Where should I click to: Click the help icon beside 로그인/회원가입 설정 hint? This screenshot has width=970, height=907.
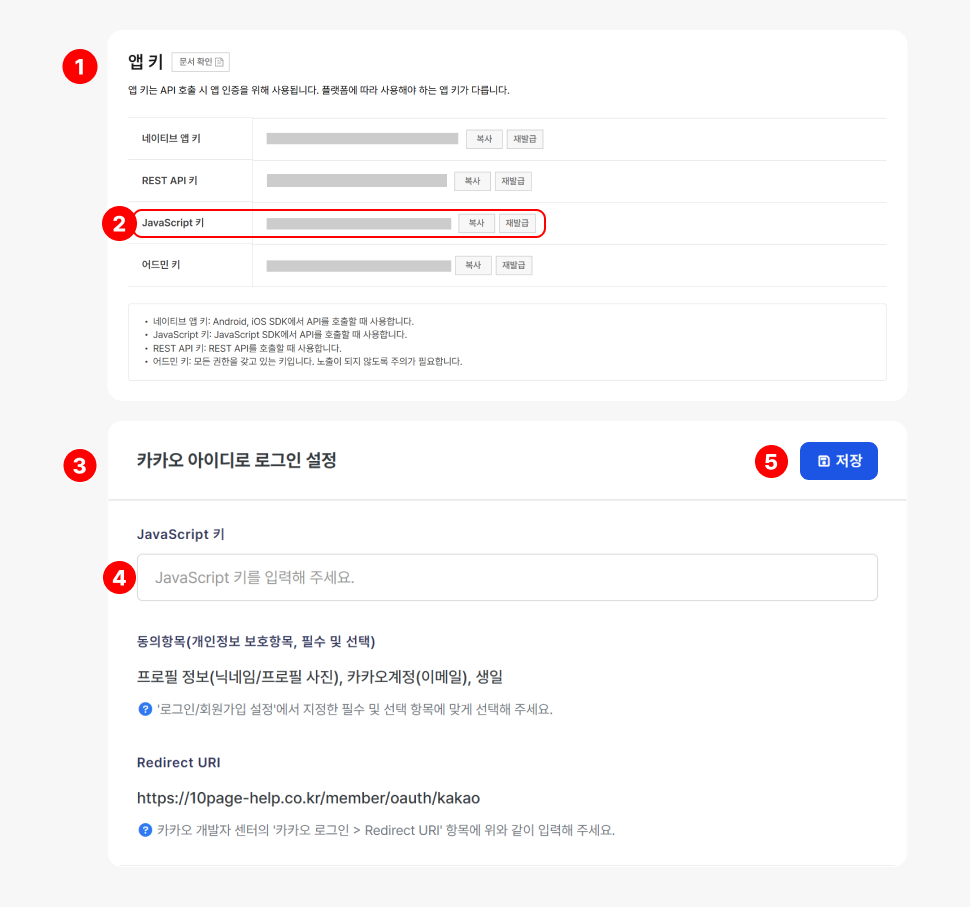coord(144,709)
